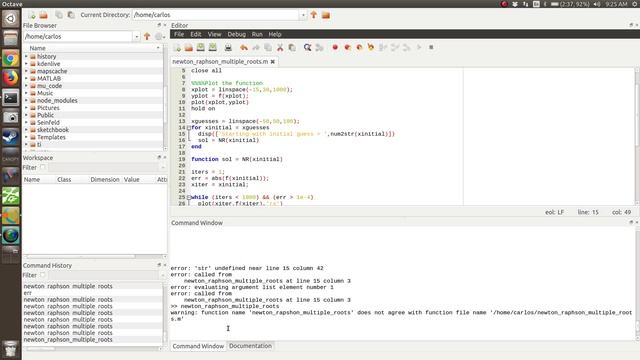Image resolution: width=640 pixels, height=360 pixels.
Task: Browse directories folder icon in main toolbar
Action: 326,15
